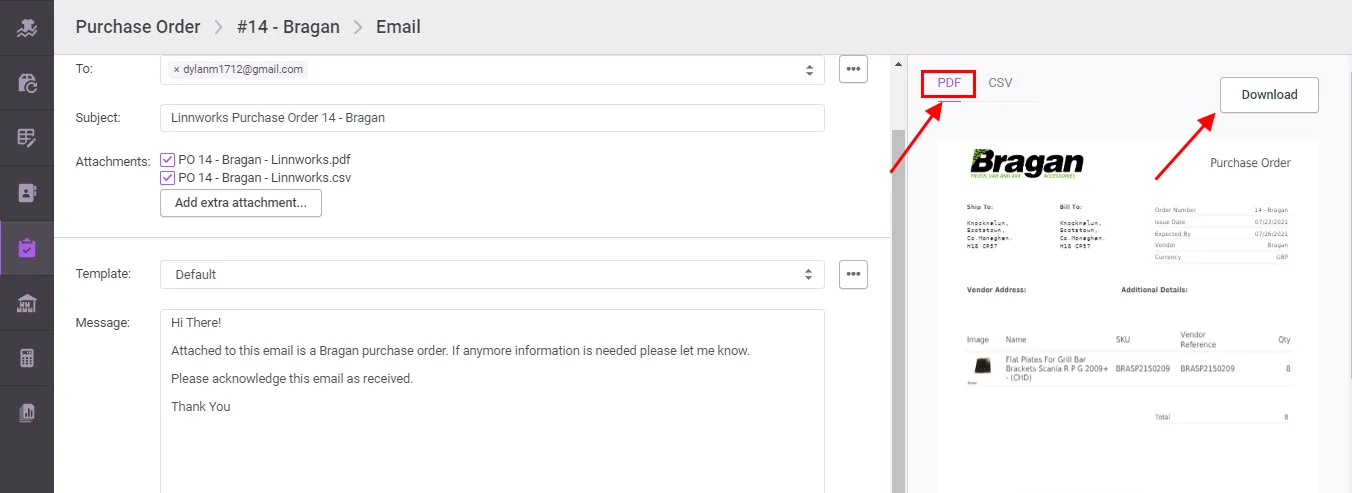
Task: Switch to the CSV preview tab
Action: (x=1000, y=83)
